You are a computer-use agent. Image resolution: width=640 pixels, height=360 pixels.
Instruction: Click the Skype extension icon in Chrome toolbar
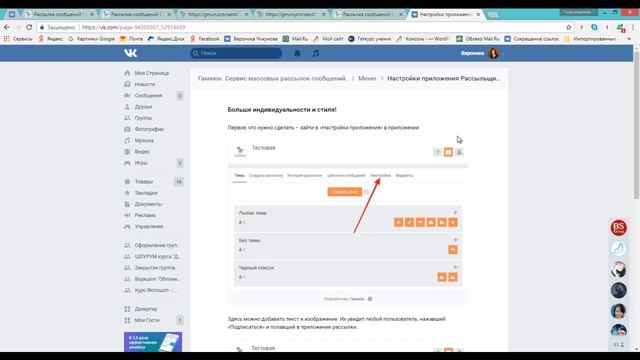coord(594,27)
